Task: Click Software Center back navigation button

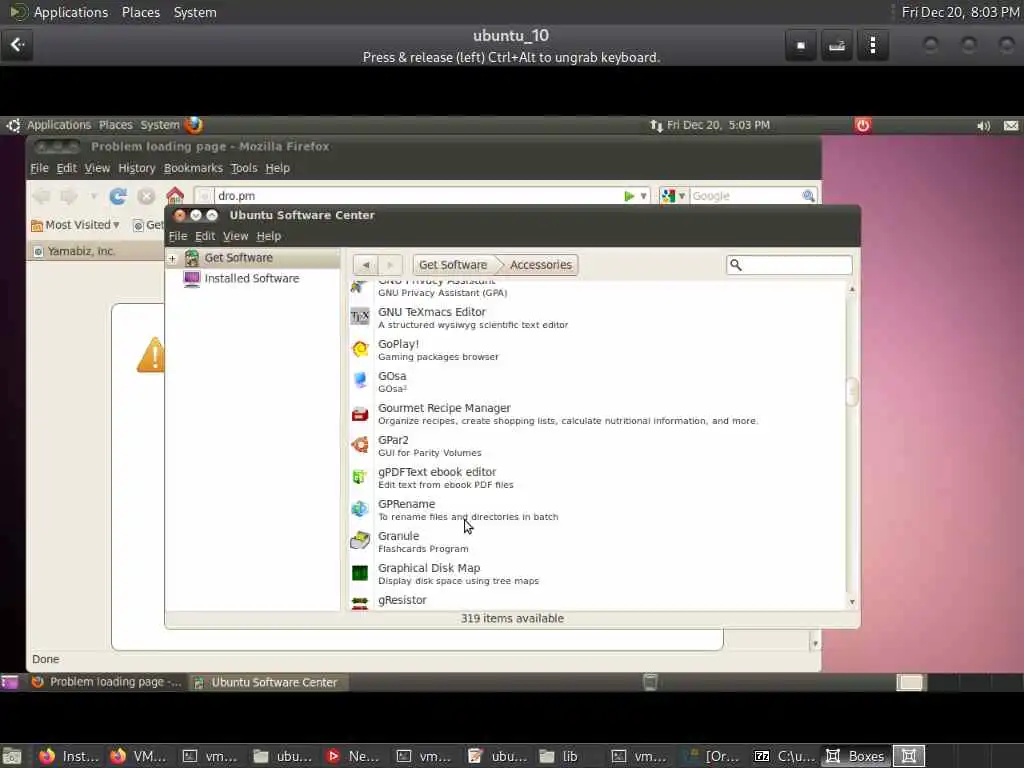Action: pyautogui.click(x=366, y=264)
